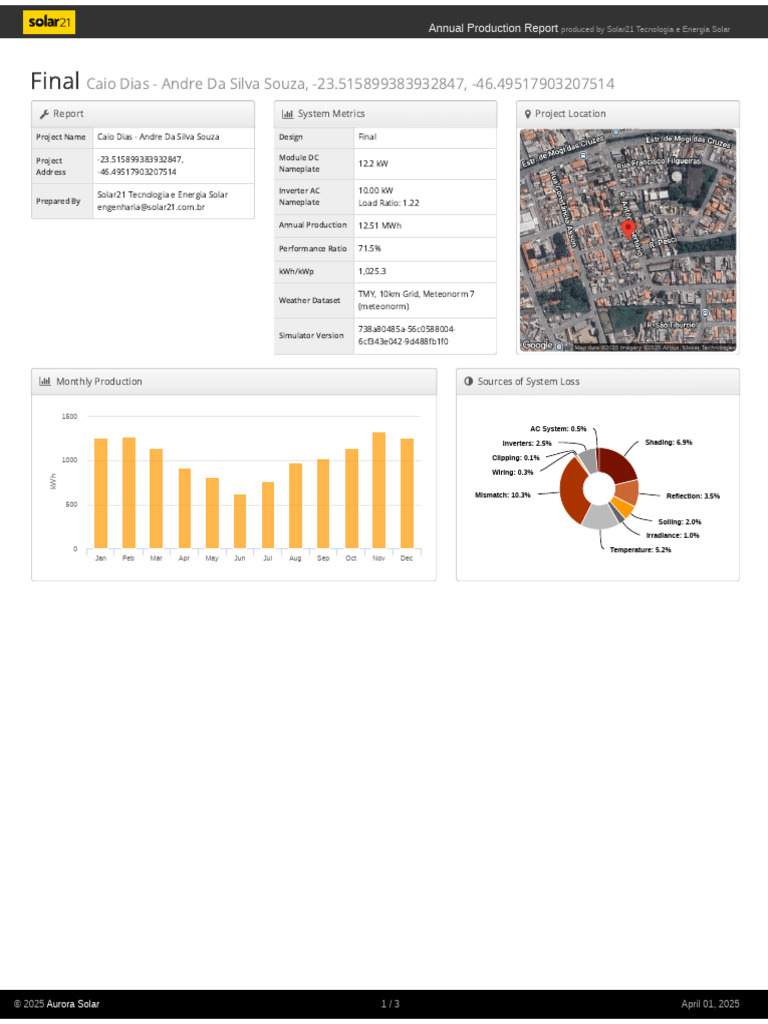The height and width of the screenshot is (1024, 768).
Task: Click project name value 'Caio Dias - Andre Da Silva Souza'
Action: pos(158,137)
